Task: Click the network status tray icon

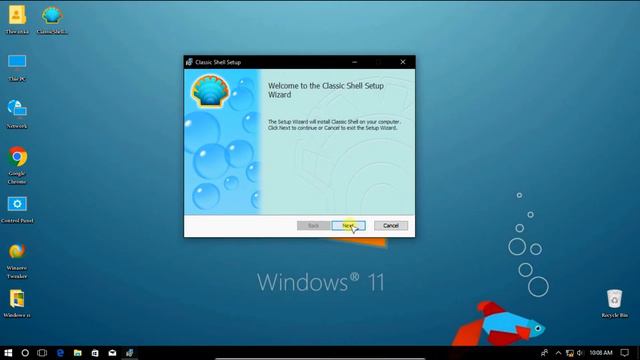Action: pyautogui.click(x=570, y=353)
